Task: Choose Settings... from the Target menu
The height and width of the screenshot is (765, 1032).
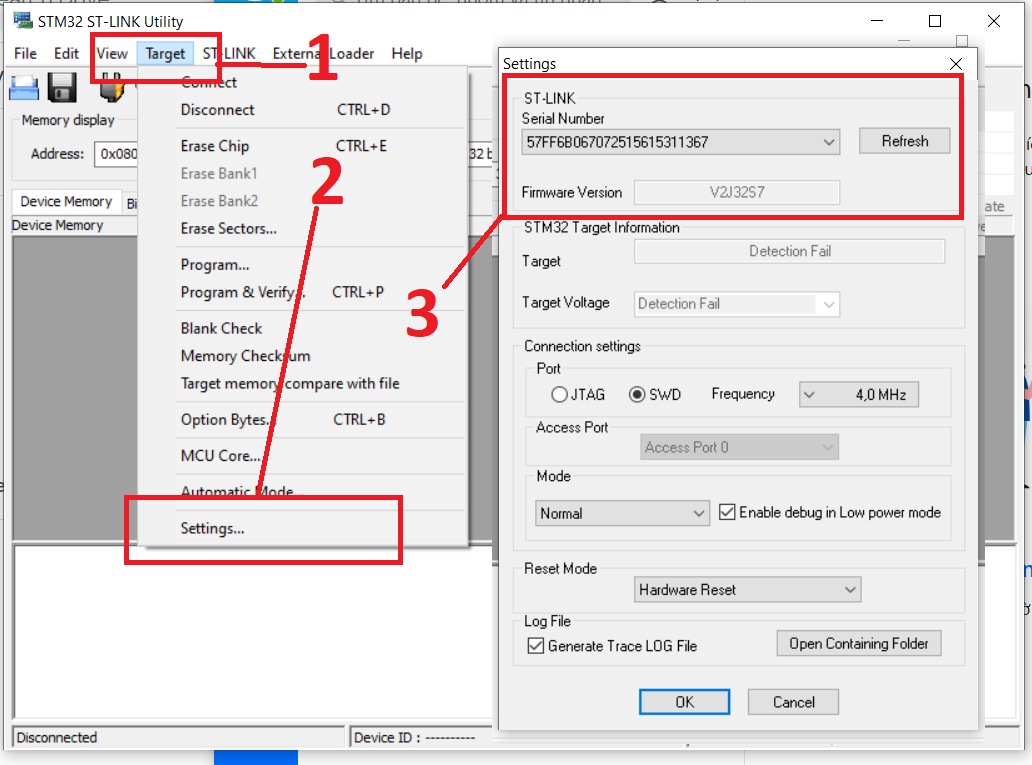Action: point(212,528)
